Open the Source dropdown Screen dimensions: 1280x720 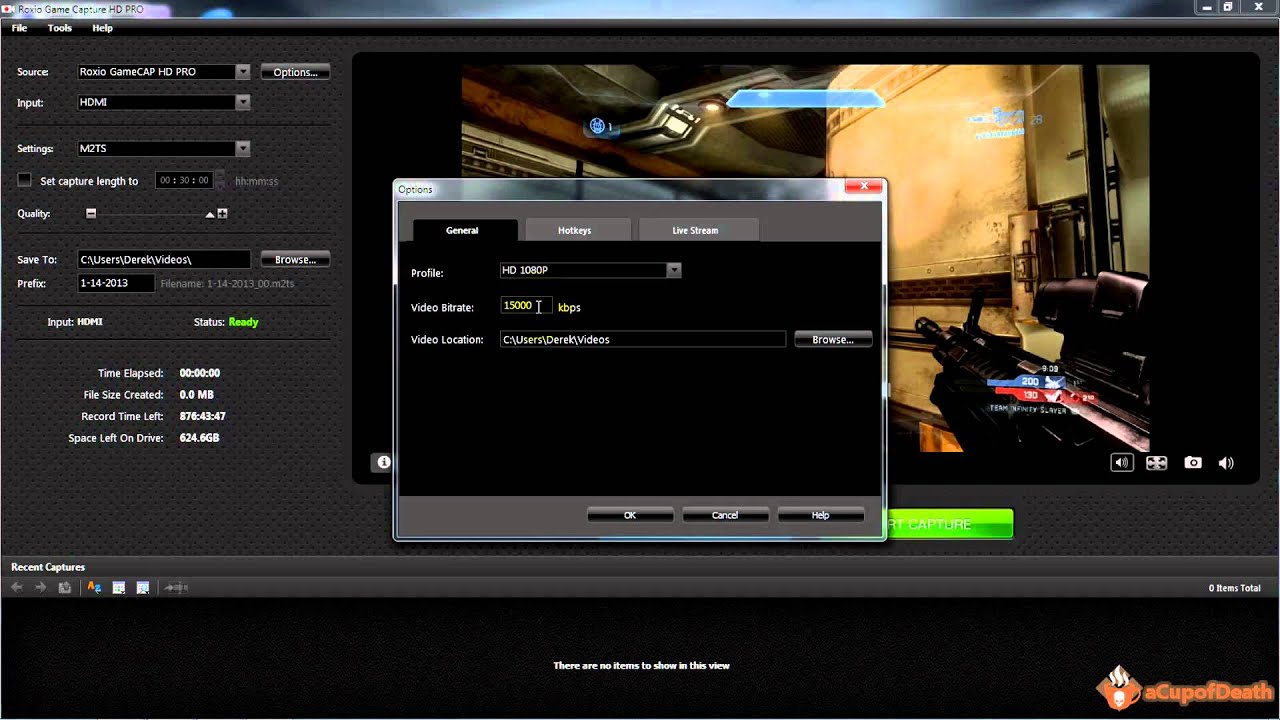point(243,72)
